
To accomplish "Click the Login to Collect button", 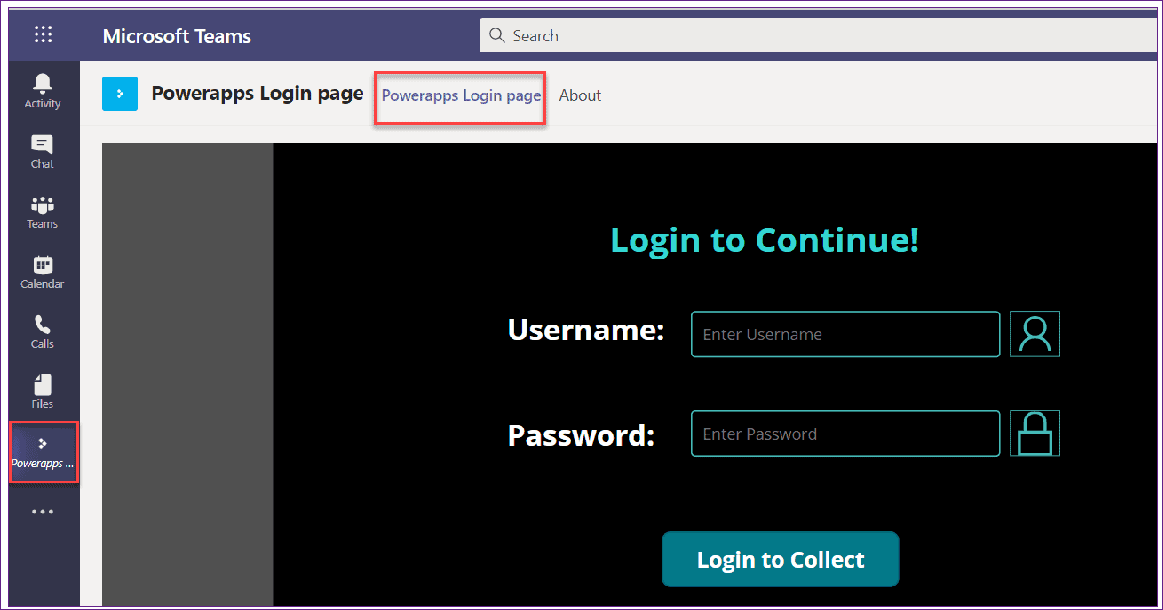I will point(780,559).
